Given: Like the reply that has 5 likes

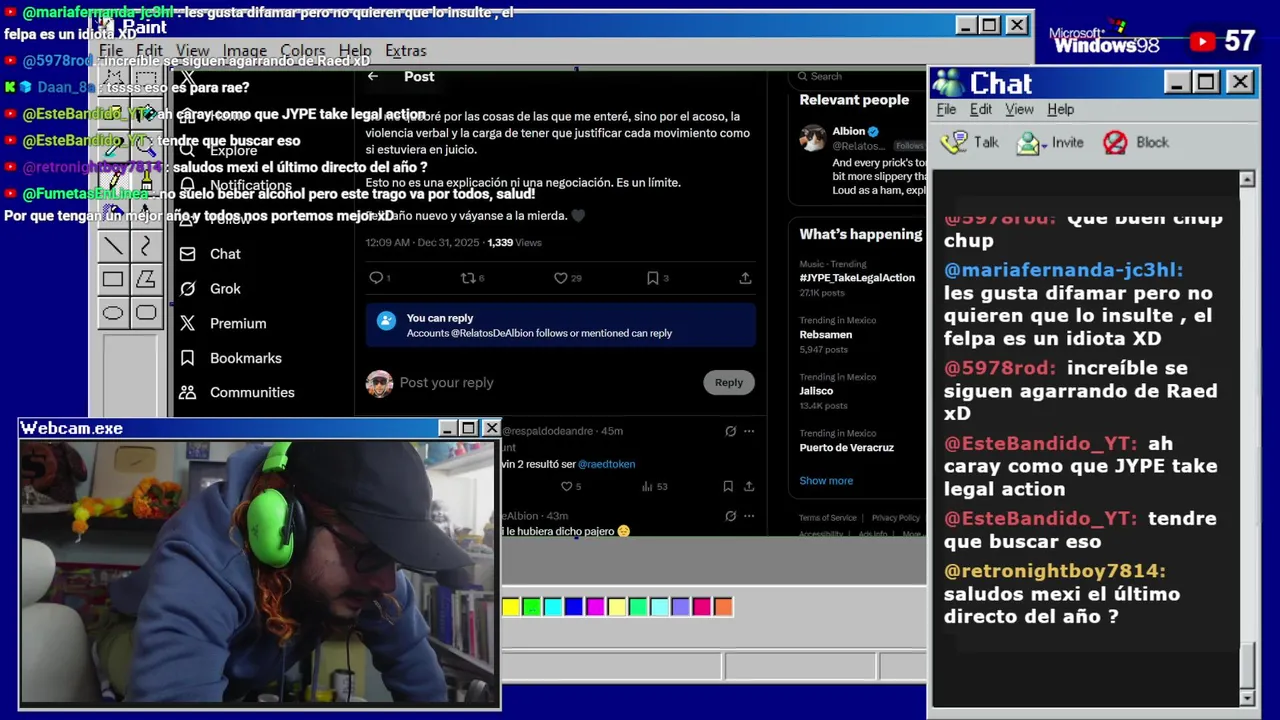Looking at the screenshot, I should (566, 486).
